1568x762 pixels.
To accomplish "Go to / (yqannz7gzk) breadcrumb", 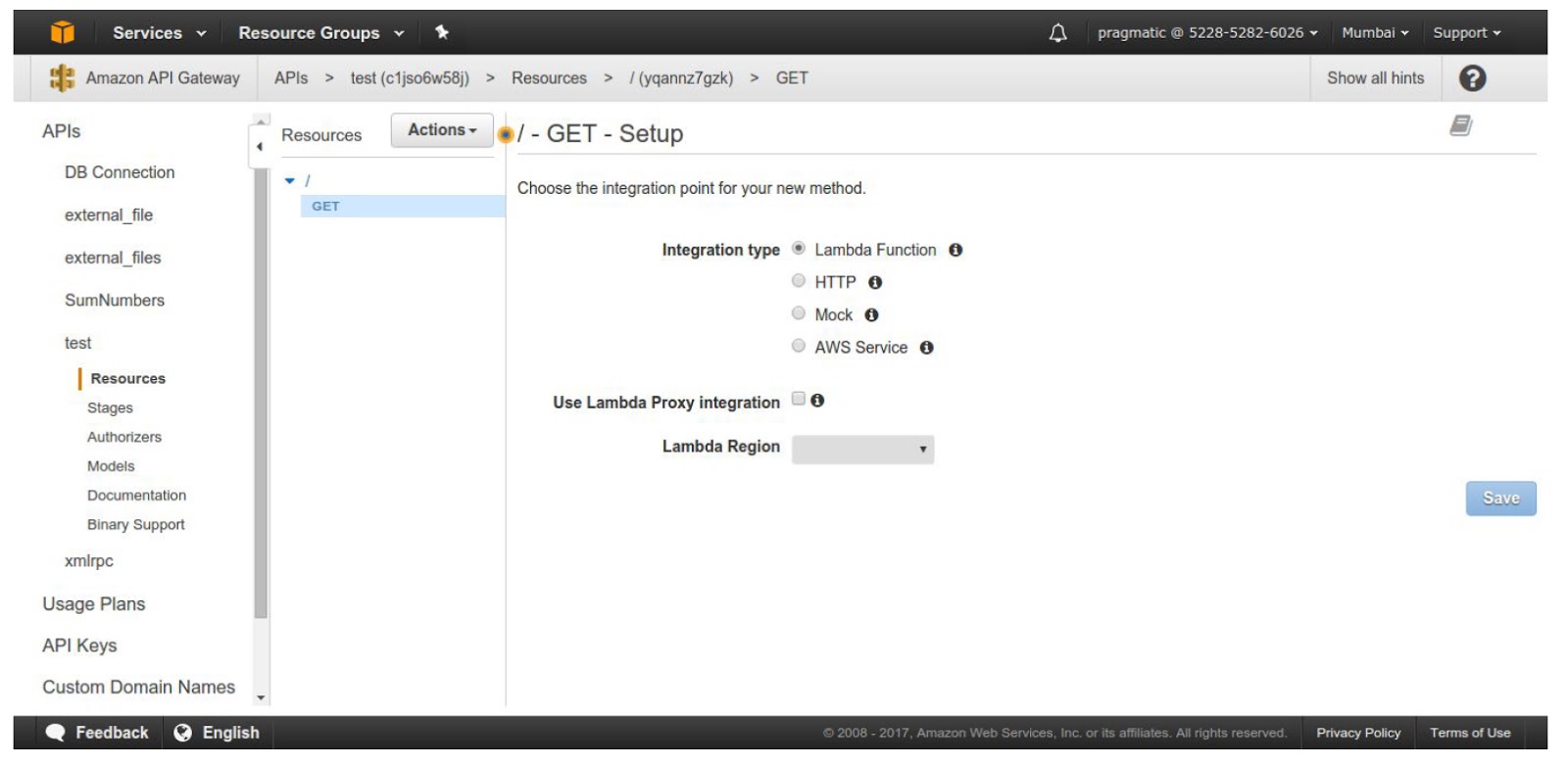I will (681, 78).
